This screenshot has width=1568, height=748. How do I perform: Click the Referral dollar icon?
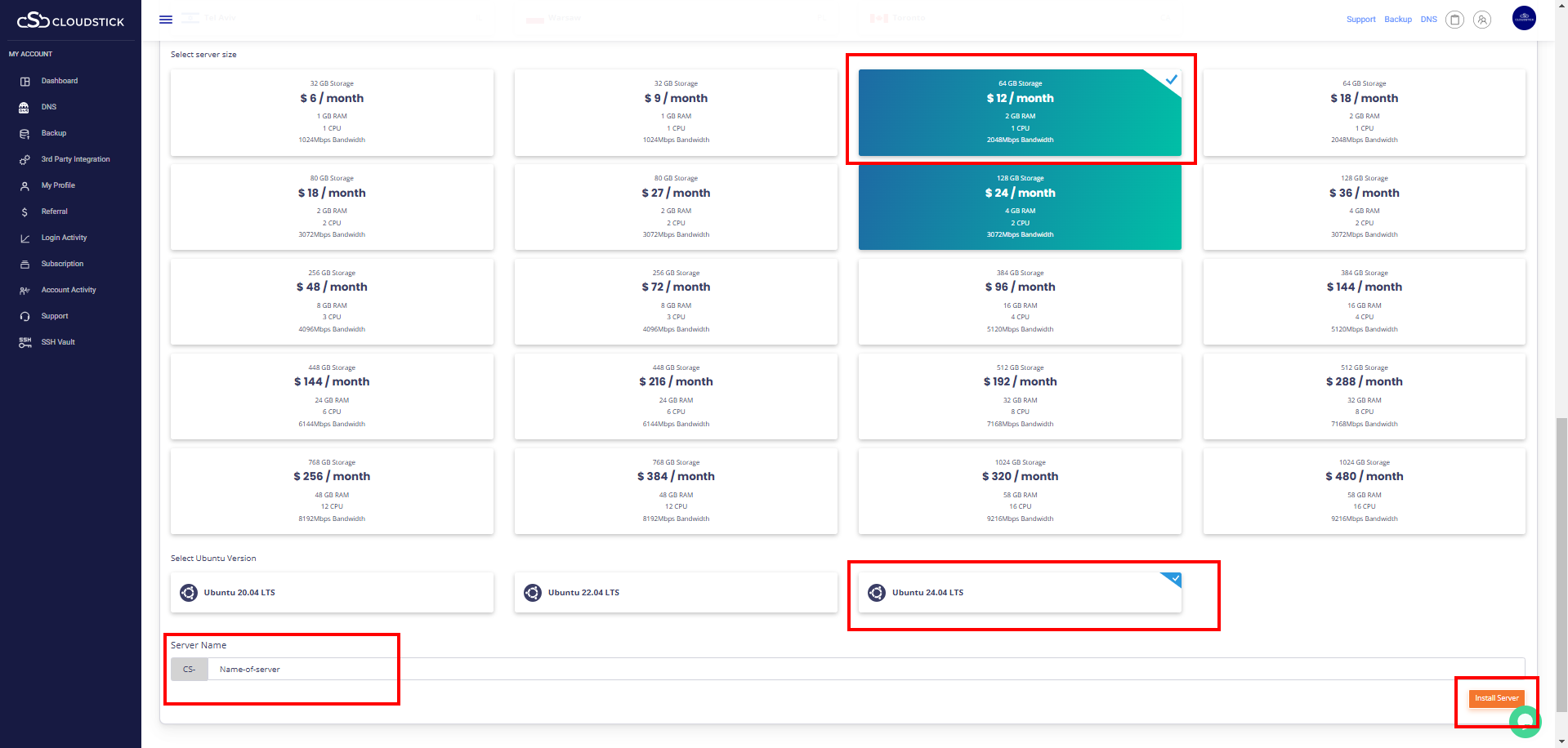coord(25,211)
